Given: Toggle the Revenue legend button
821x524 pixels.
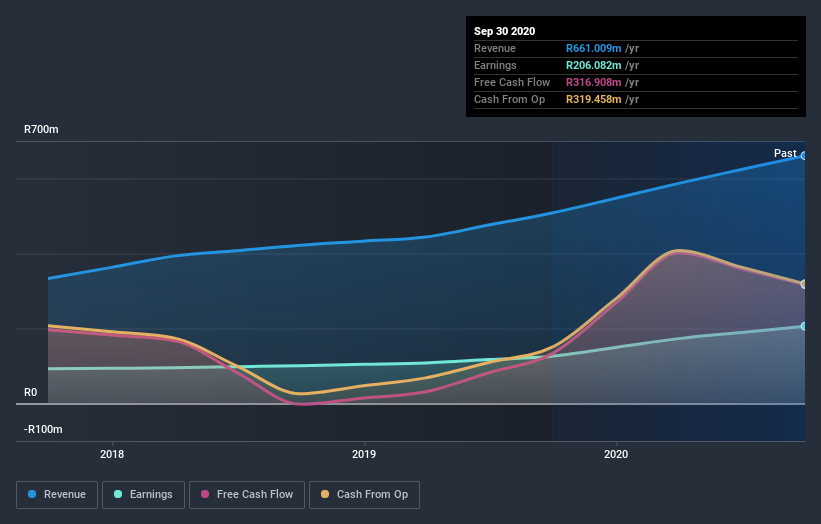Looking at the screenshot, I should 57,495.
